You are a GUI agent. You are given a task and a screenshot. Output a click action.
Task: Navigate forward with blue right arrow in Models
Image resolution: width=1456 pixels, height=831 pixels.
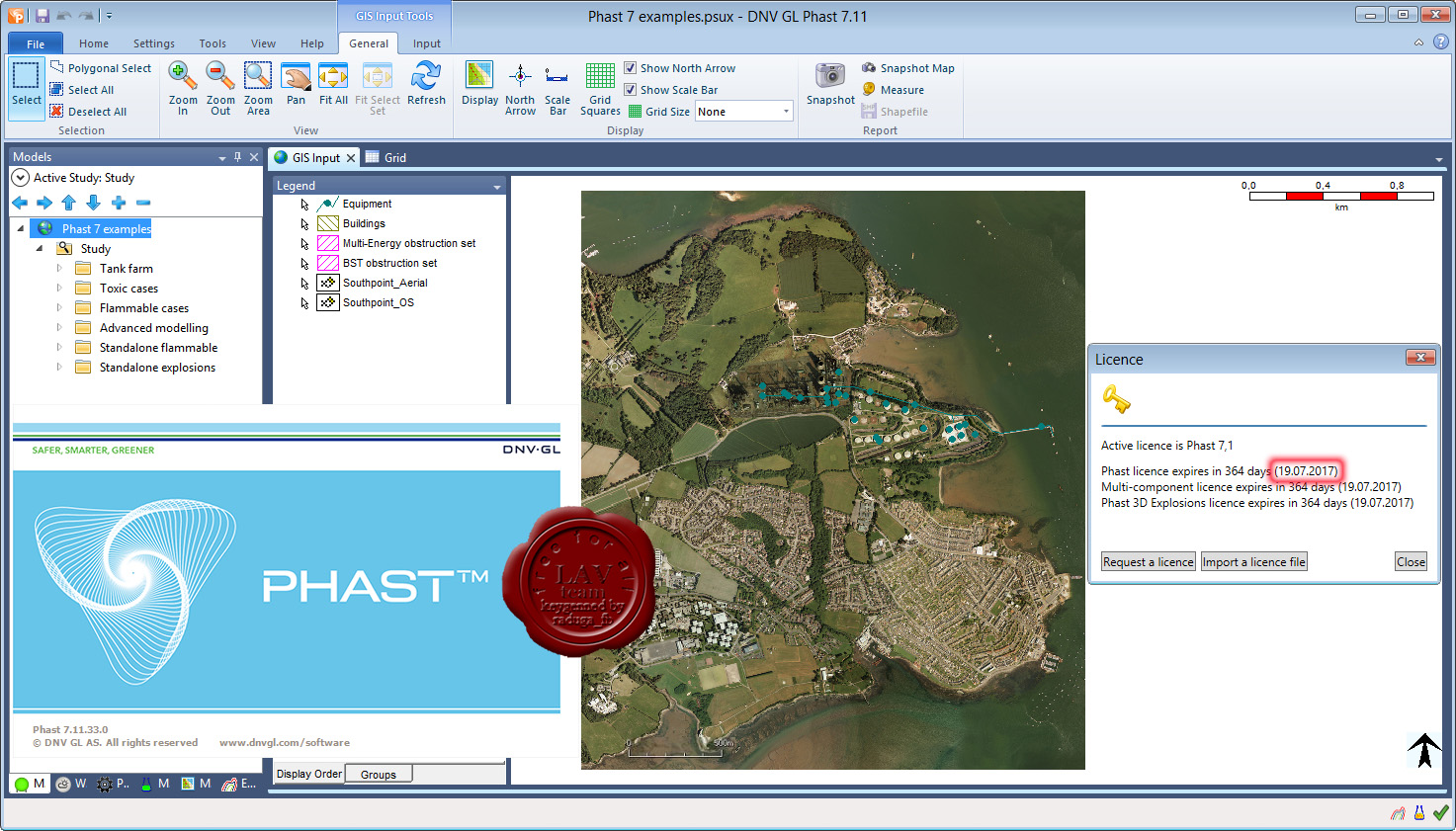pos(44,203)
